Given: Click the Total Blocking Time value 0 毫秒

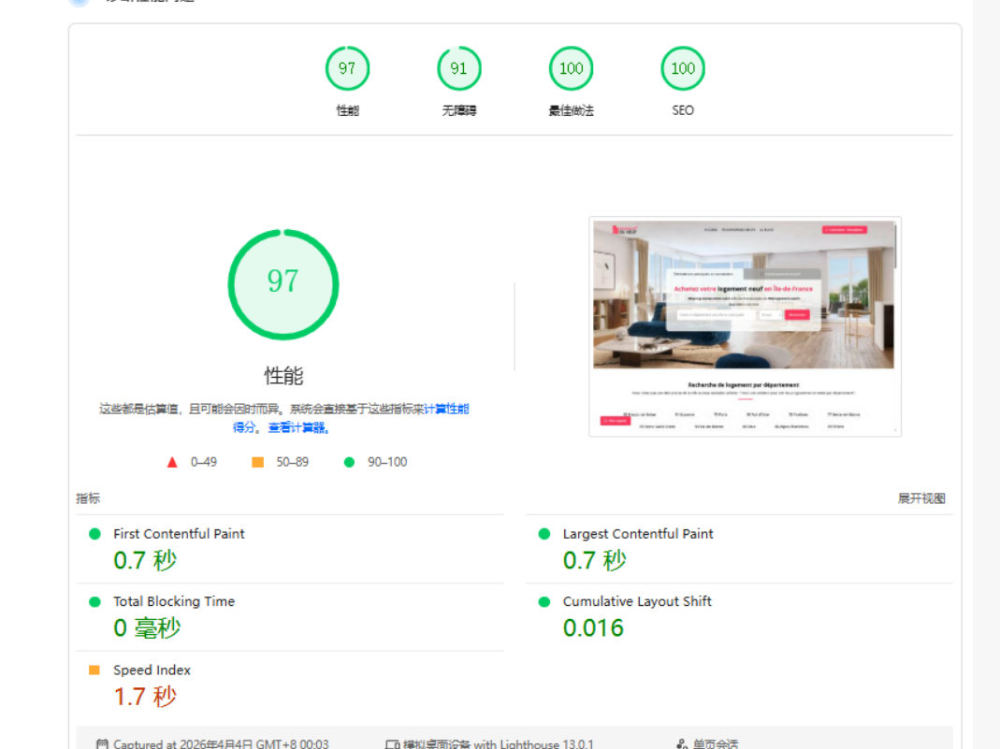Looking at the screenshot, I should coord(147,628).
